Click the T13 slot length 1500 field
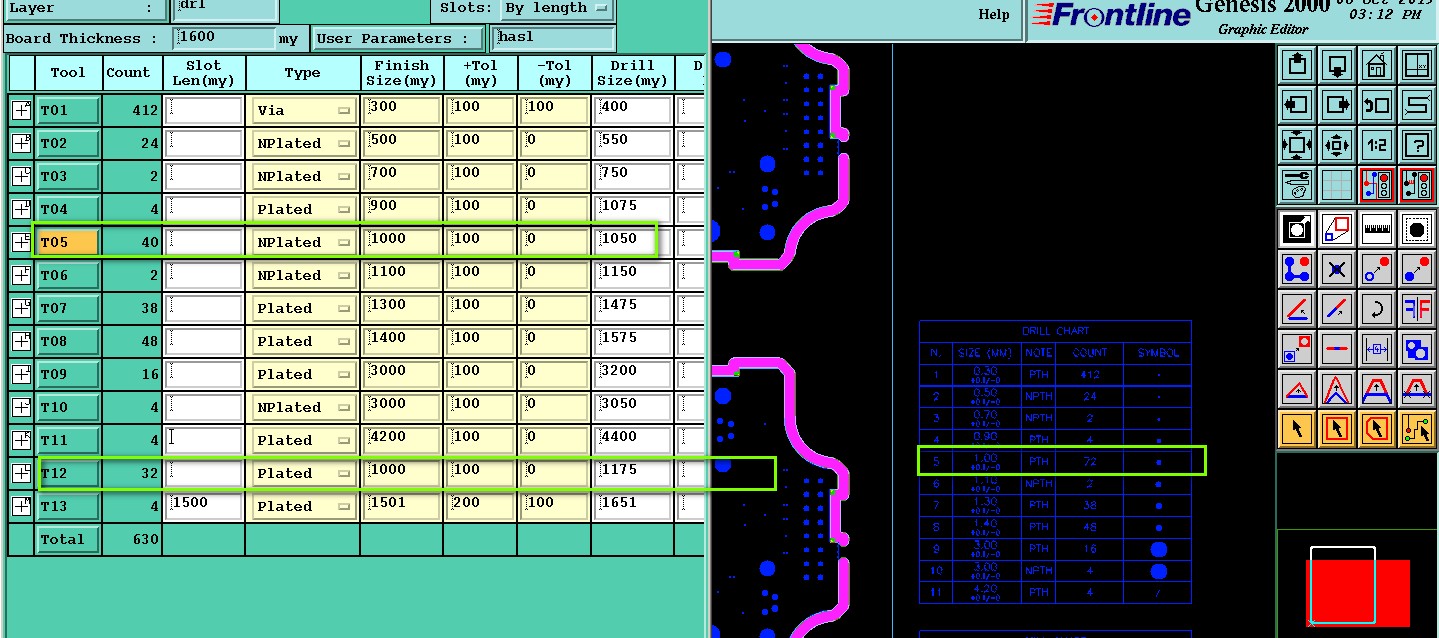The width and height of the screenshot is (1439, 638). [x=205, y=506]
